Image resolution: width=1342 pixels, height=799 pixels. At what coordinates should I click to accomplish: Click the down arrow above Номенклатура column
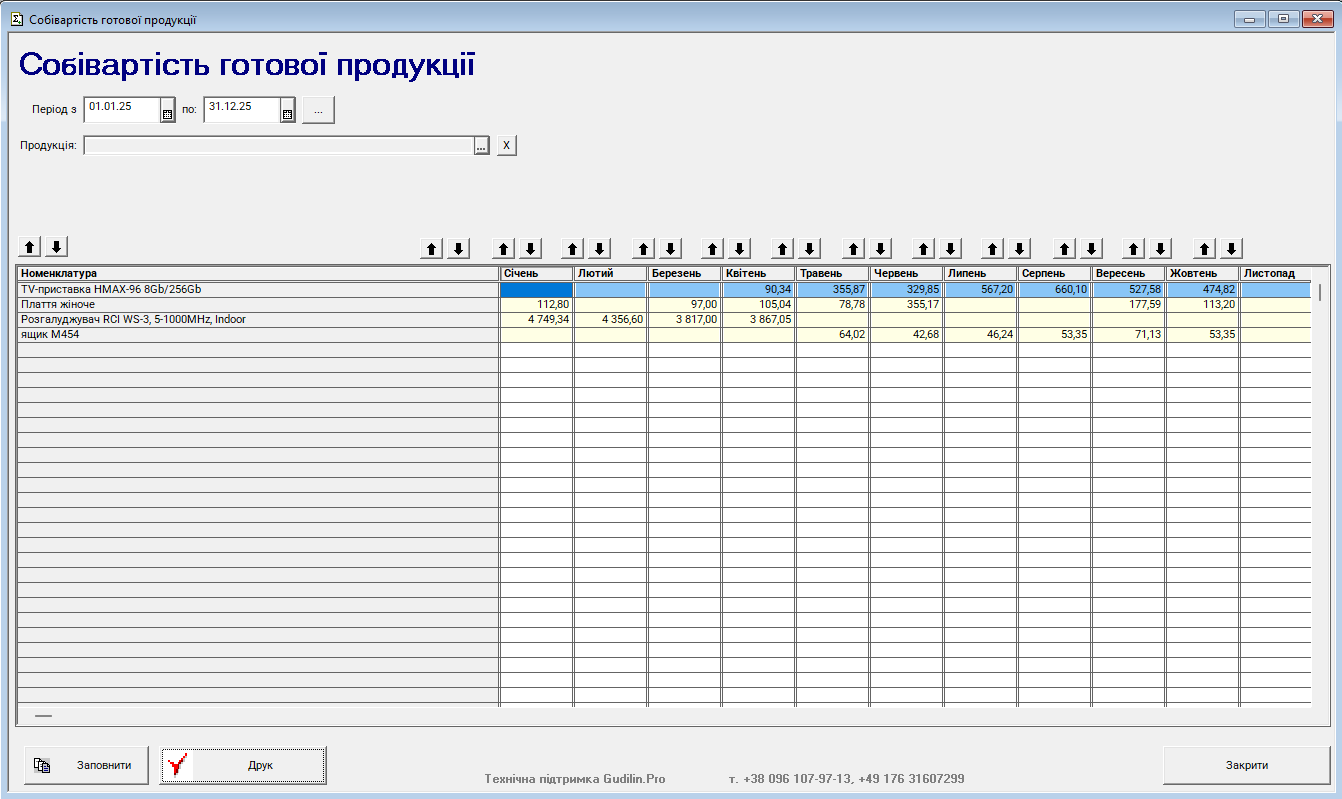pos(57,247)
